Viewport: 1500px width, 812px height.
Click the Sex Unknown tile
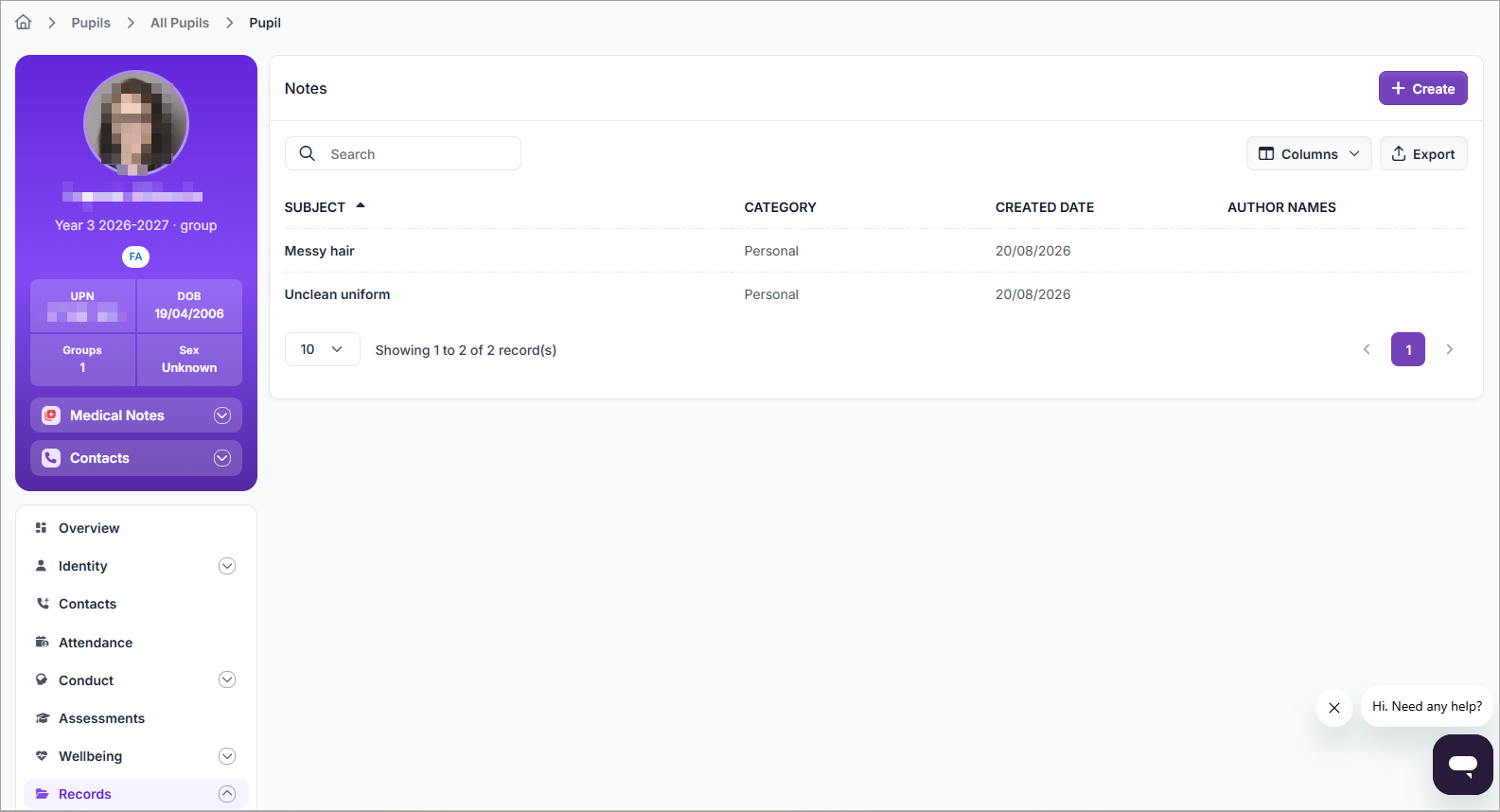point(189,360)
